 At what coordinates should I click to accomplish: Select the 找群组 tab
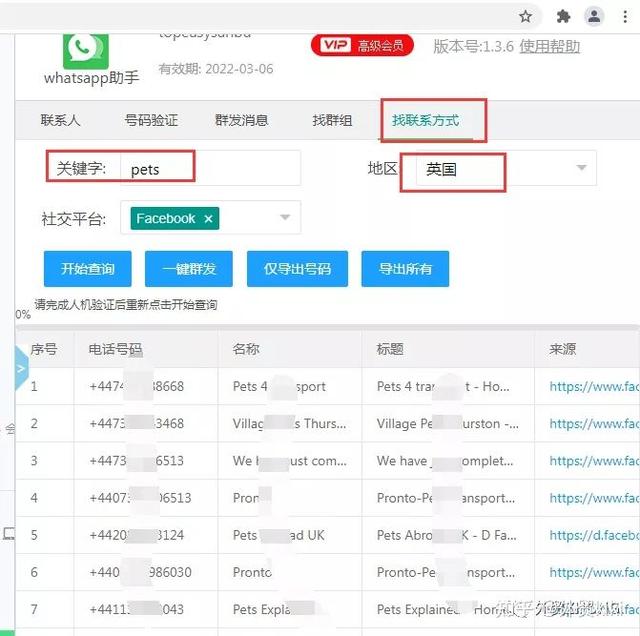(x=332, y=120)
